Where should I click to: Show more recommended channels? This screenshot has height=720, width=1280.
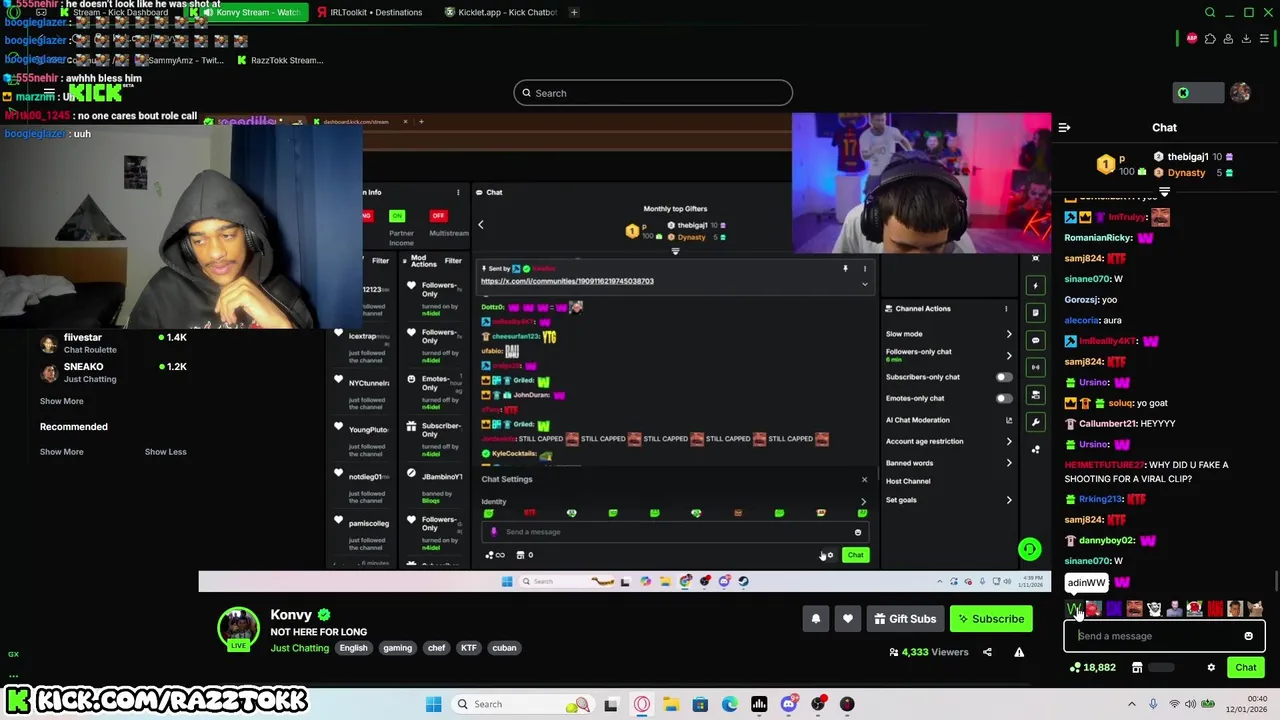[61, 452]
